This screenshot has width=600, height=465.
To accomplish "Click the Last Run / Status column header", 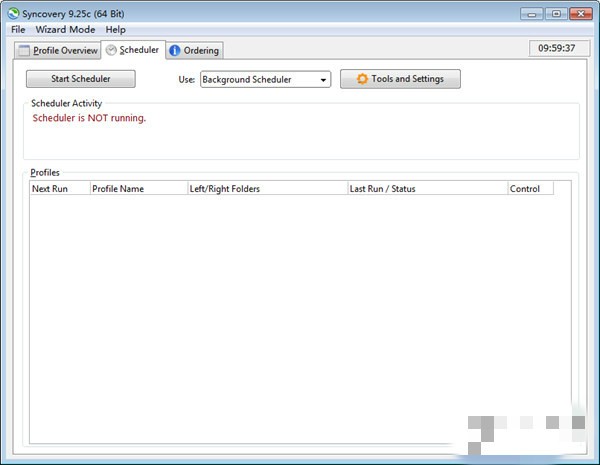I will click(x=427, y=189).
